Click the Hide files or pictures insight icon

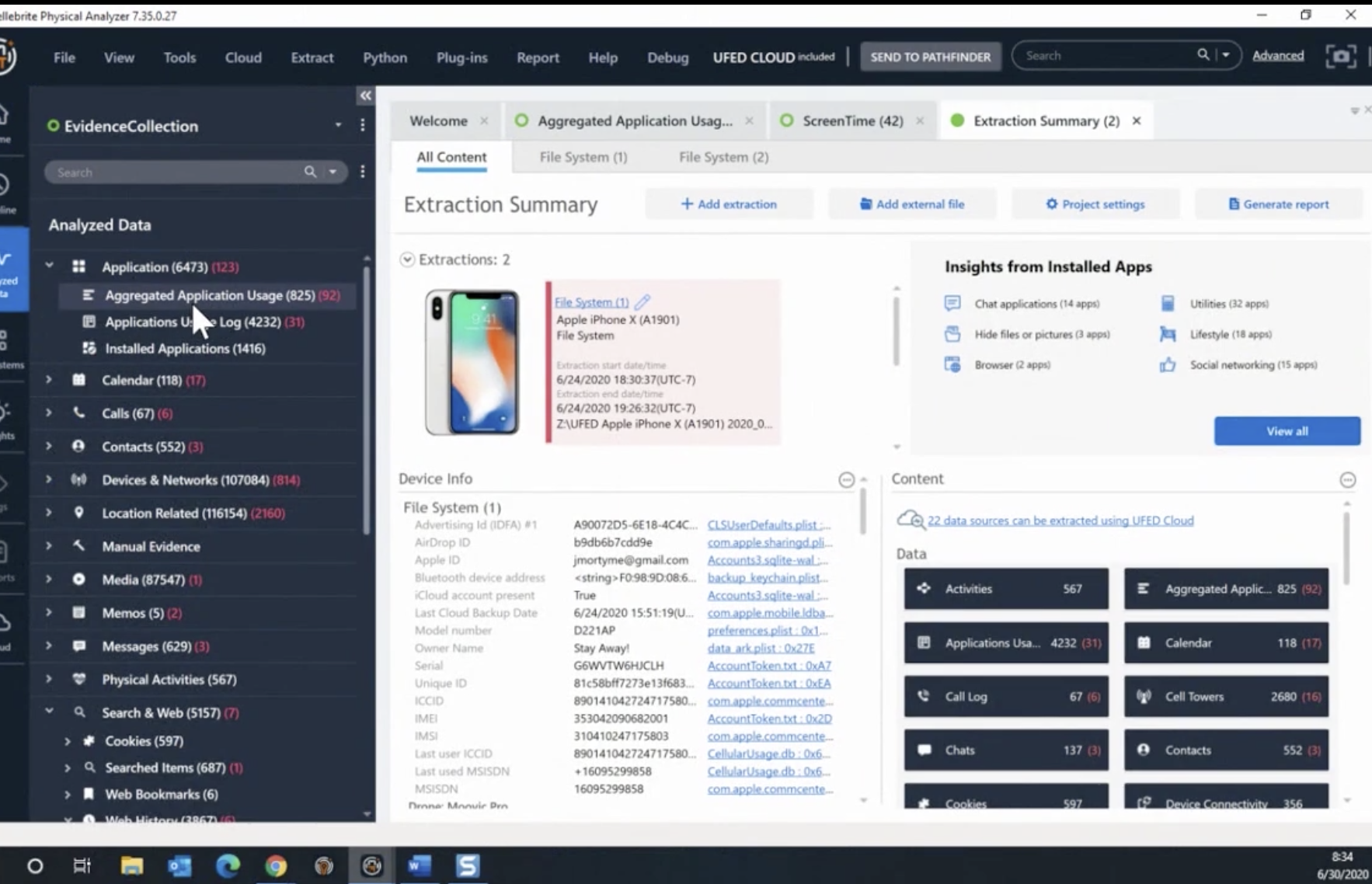click(x=952, y=334)
